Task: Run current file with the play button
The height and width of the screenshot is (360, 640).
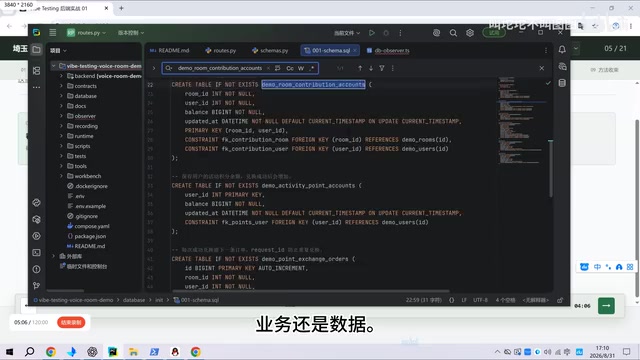Action: tap(371, 33)
